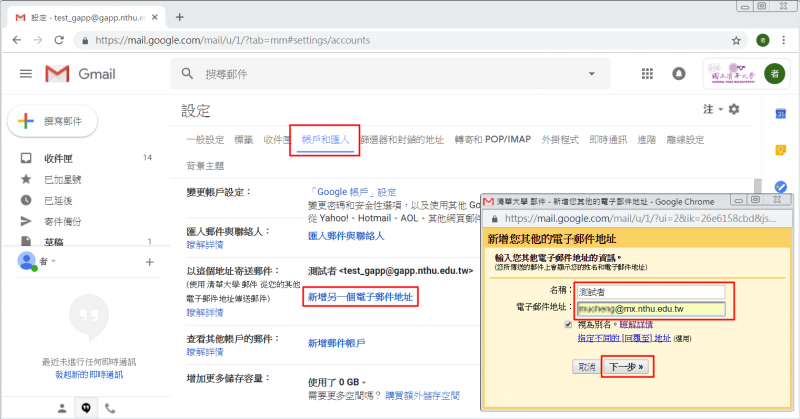This screenshot has width=800, height=419.
Task: Open Google Keep in the side panel
Action: 781,150
